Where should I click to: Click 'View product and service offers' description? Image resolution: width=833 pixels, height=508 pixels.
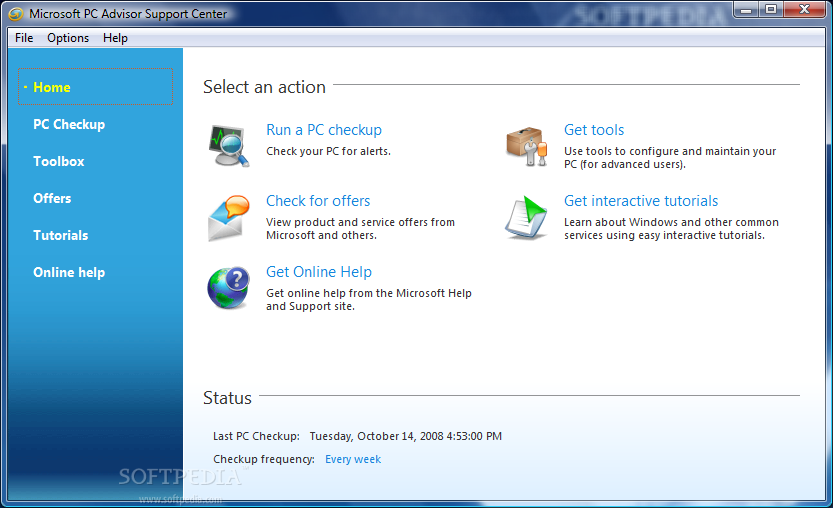[360, 228]
